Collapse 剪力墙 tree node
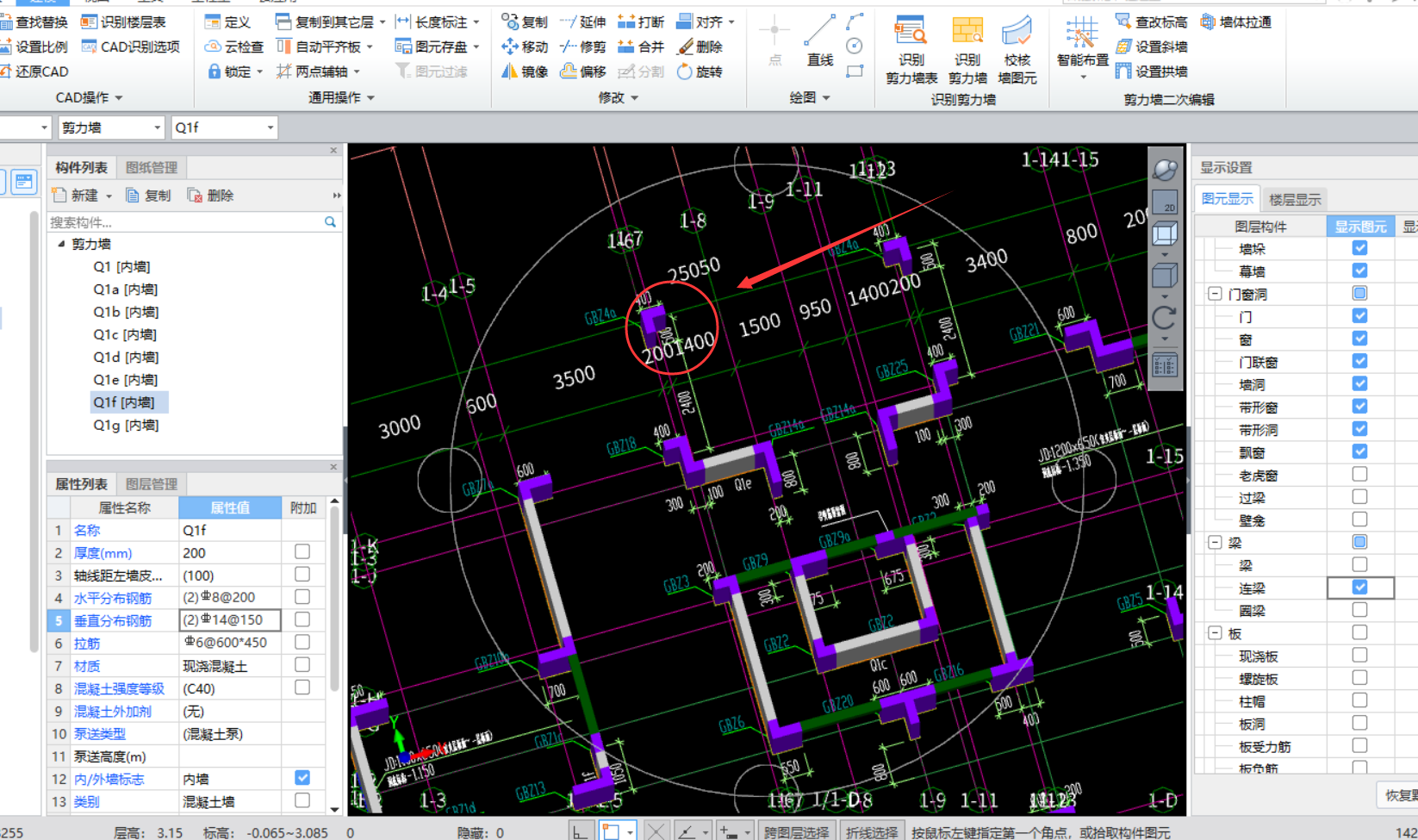The image size is (1418, 840). pyautogui.click(x=61, y=244)
